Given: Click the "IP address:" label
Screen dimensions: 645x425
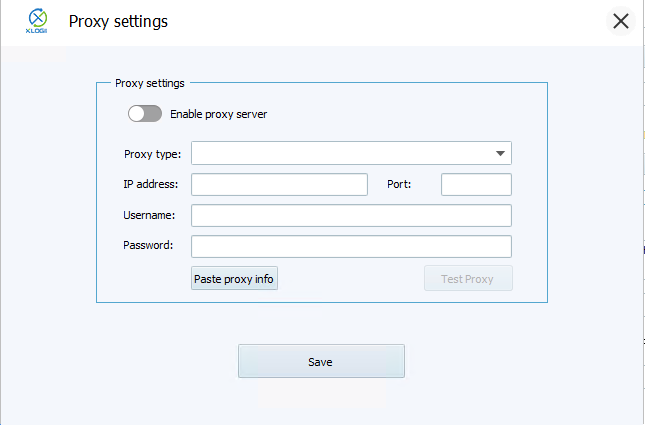Looking at the screenshot, I should tap(150, 184).
